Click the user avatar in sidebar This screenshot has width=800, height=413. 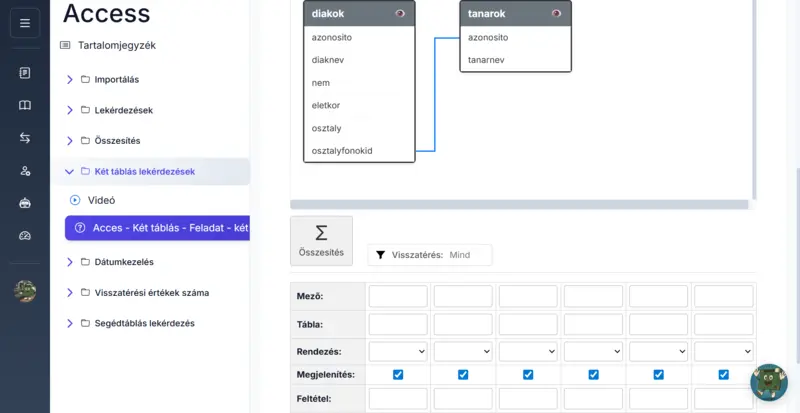pyautogui.click(x=25, y=291)
